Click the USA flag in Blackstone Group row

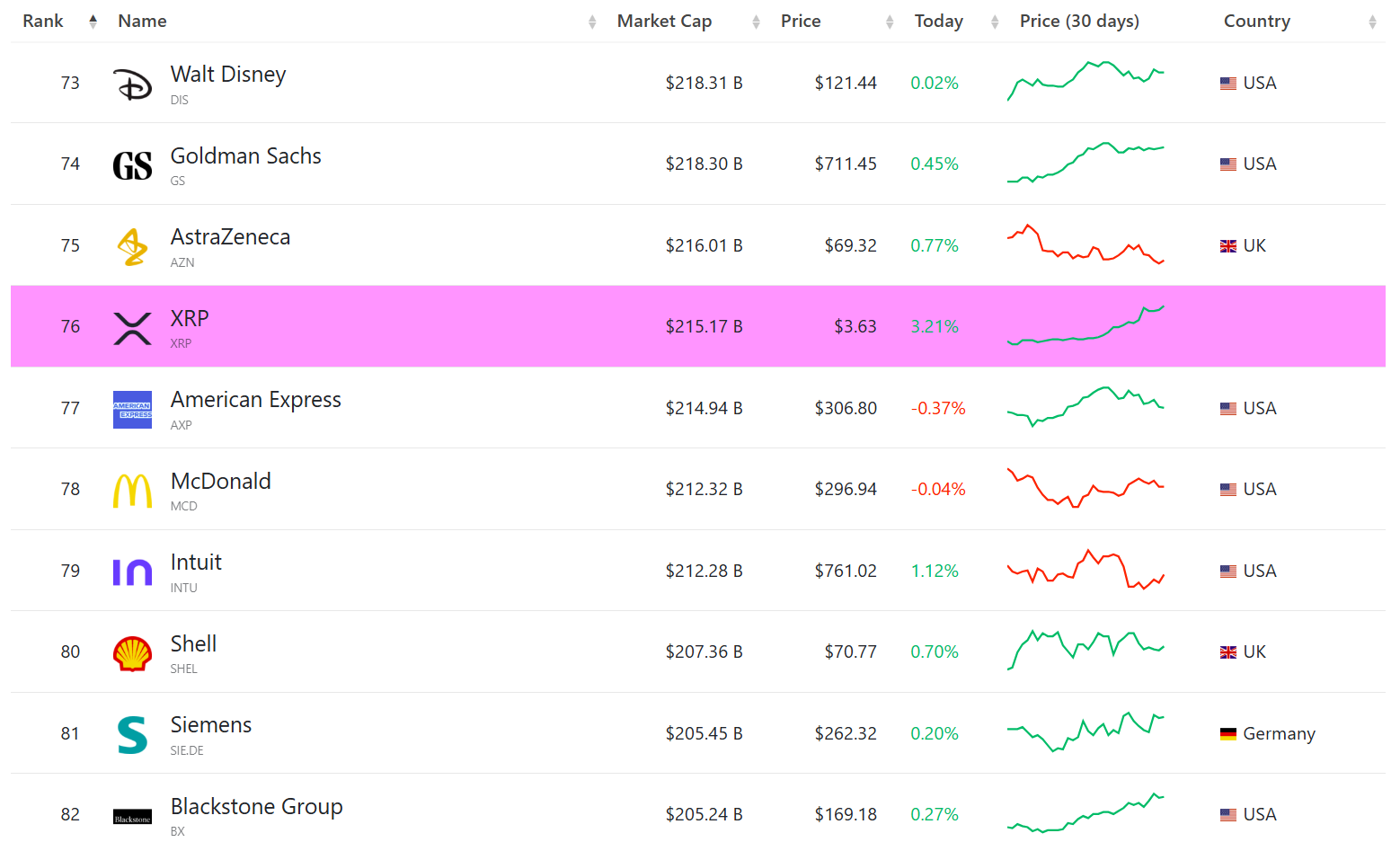point(1228,815)
